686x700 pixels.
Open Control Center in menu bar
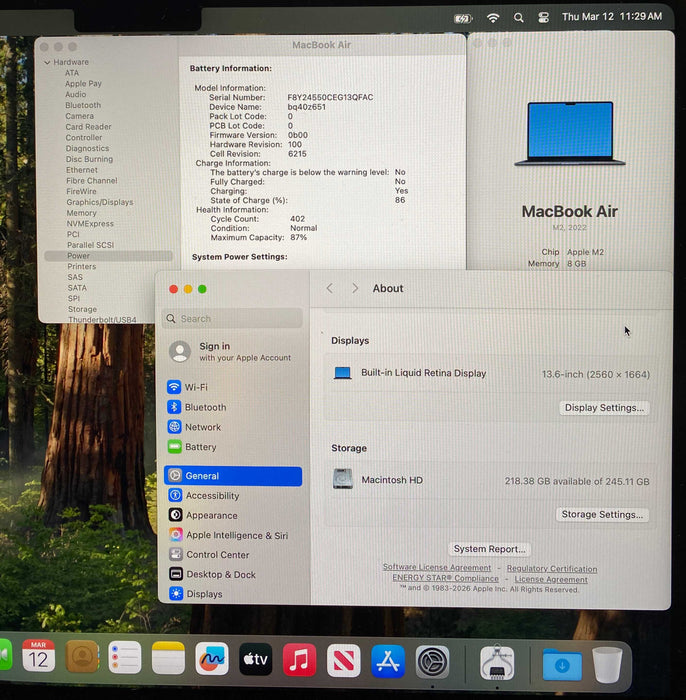(x=543, y=17)
